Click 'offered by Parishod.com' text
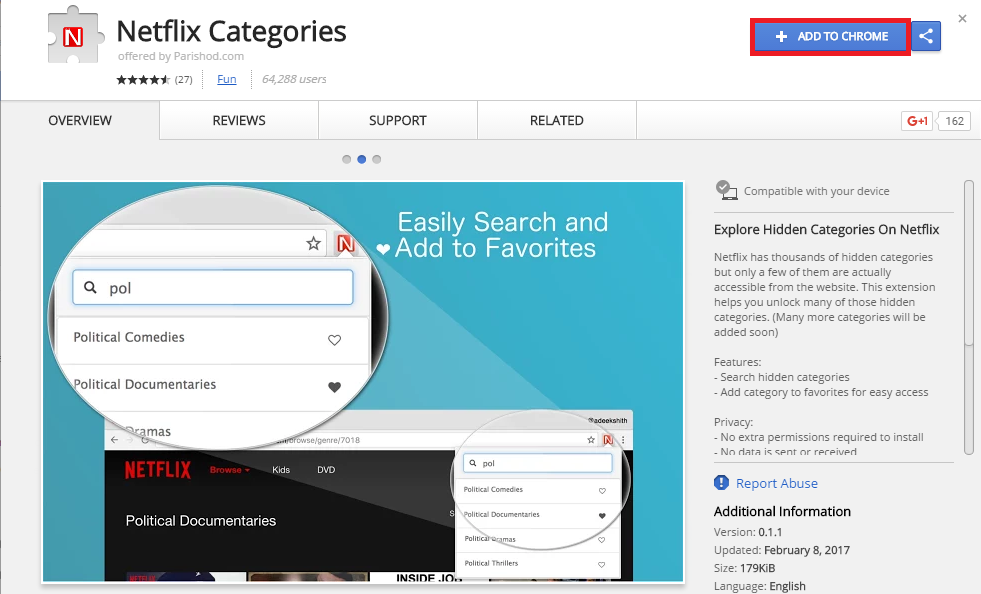The image size is (981, 594). tap(181, 56)
